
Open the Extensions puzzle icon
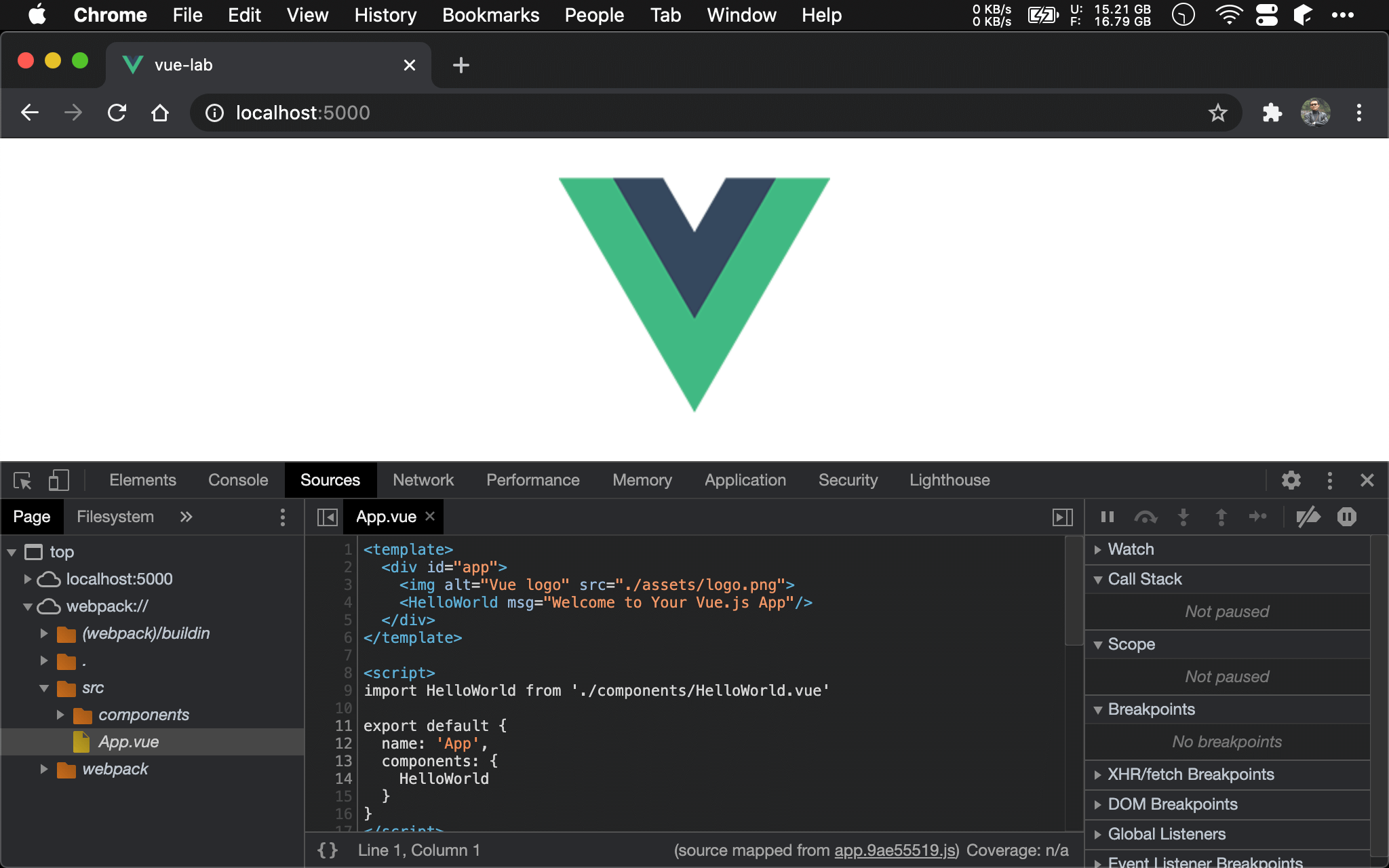coord(1272,113)
